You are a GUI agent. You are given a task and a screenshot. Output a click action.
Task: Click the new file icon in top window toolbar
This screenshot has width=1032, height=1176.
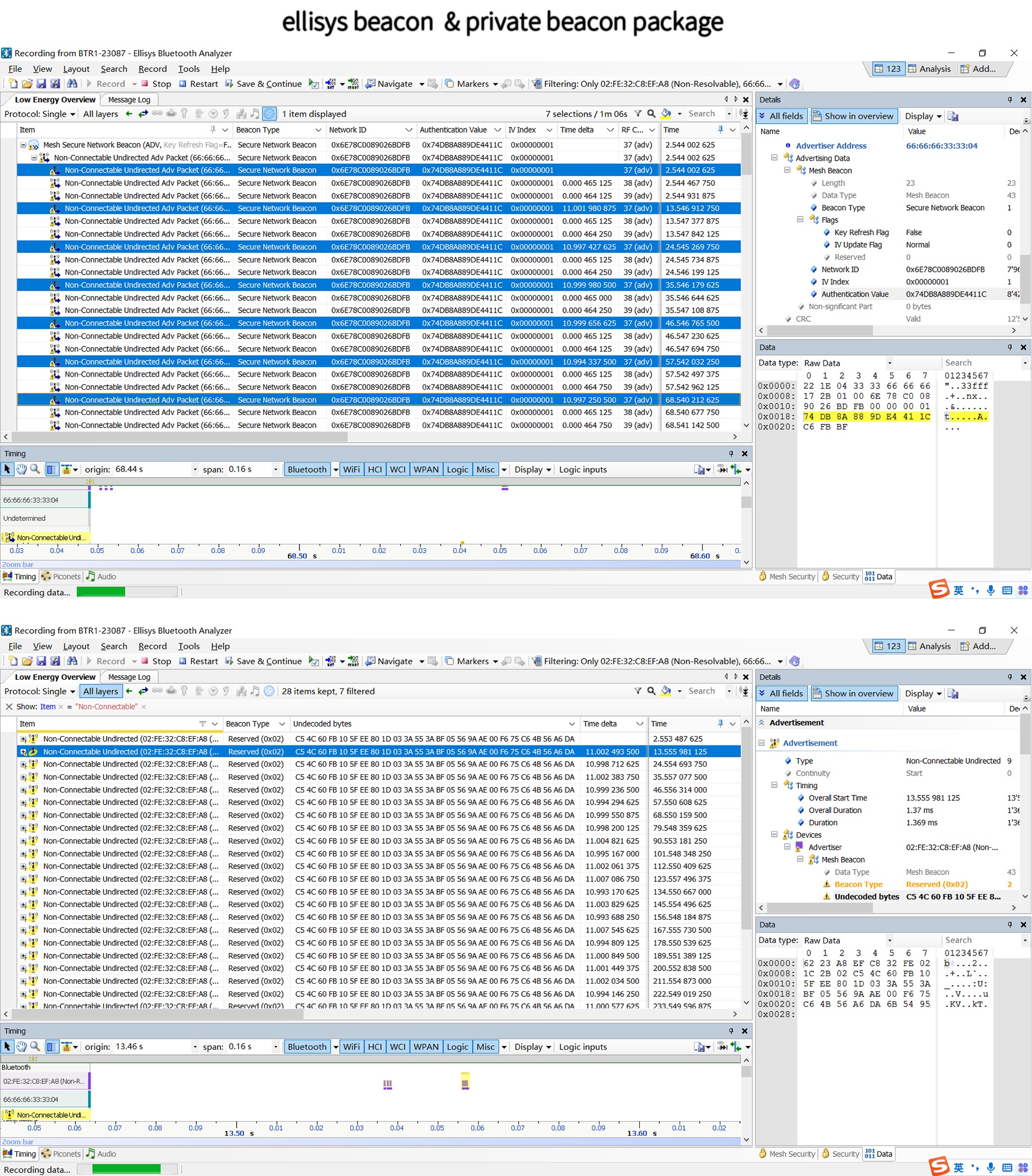coord(13,84)
